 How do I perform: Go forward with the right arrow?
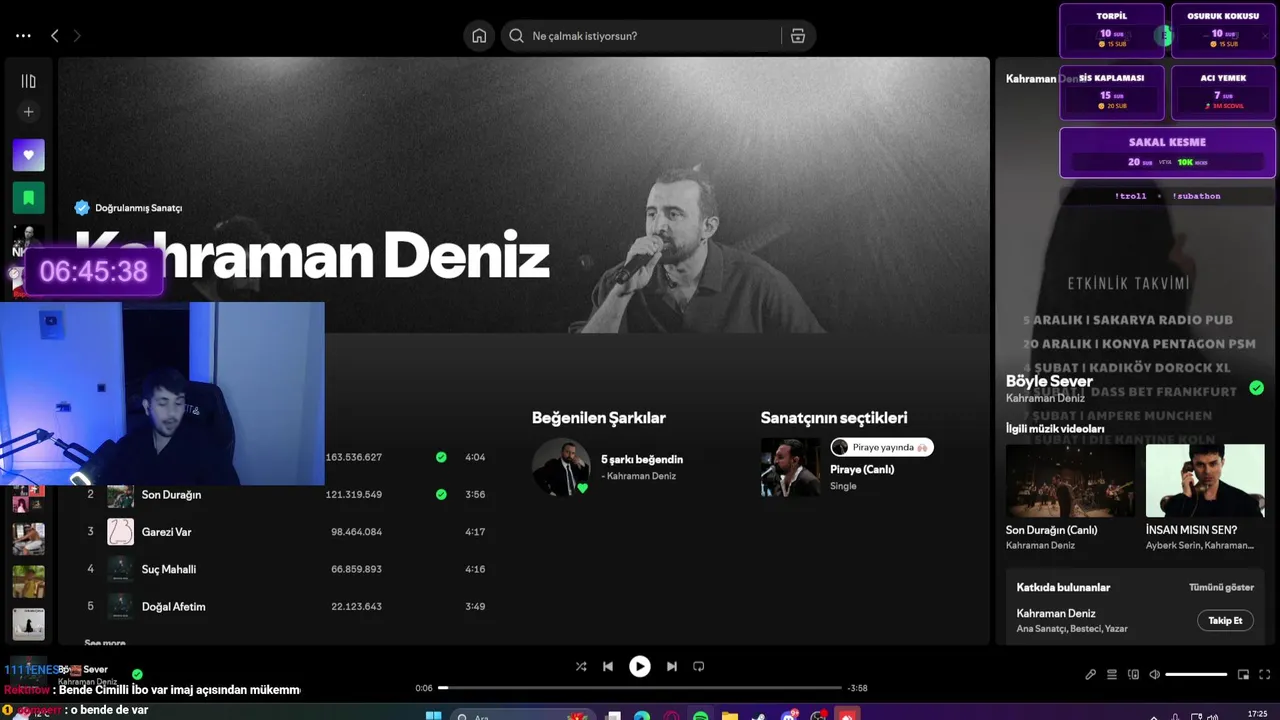point(77,36)
